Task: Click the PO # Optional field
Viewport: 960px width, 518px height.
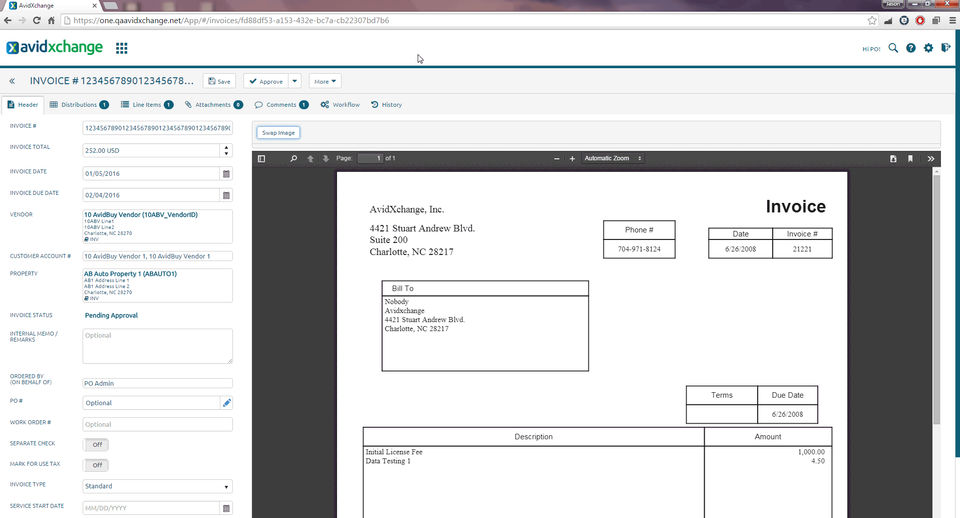Action: click(151, 403)
